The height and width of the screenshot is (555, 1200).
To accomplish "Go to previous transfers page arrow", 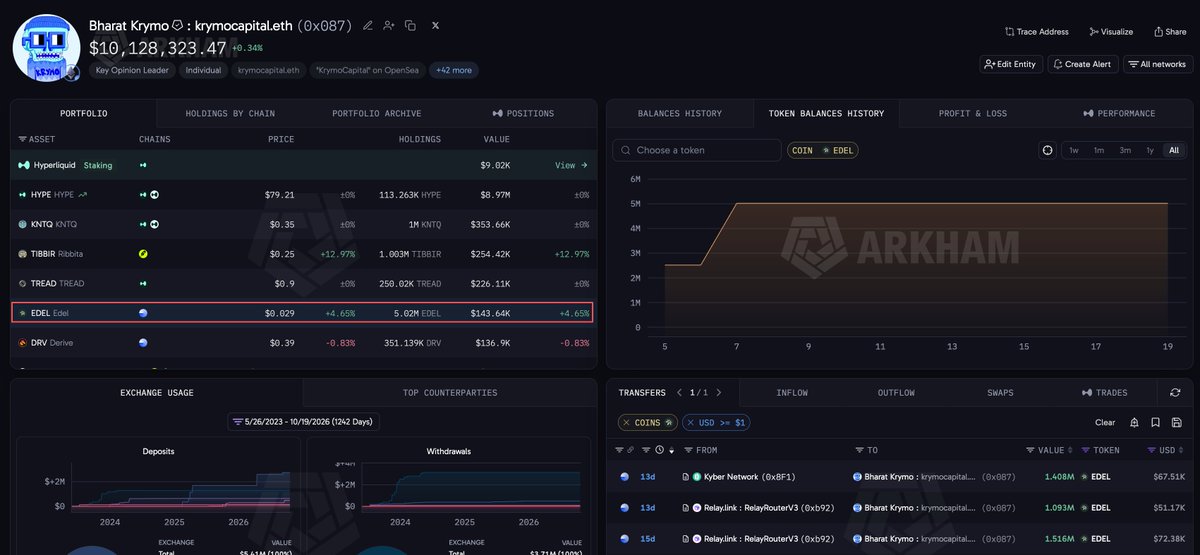I will [679, 393].
